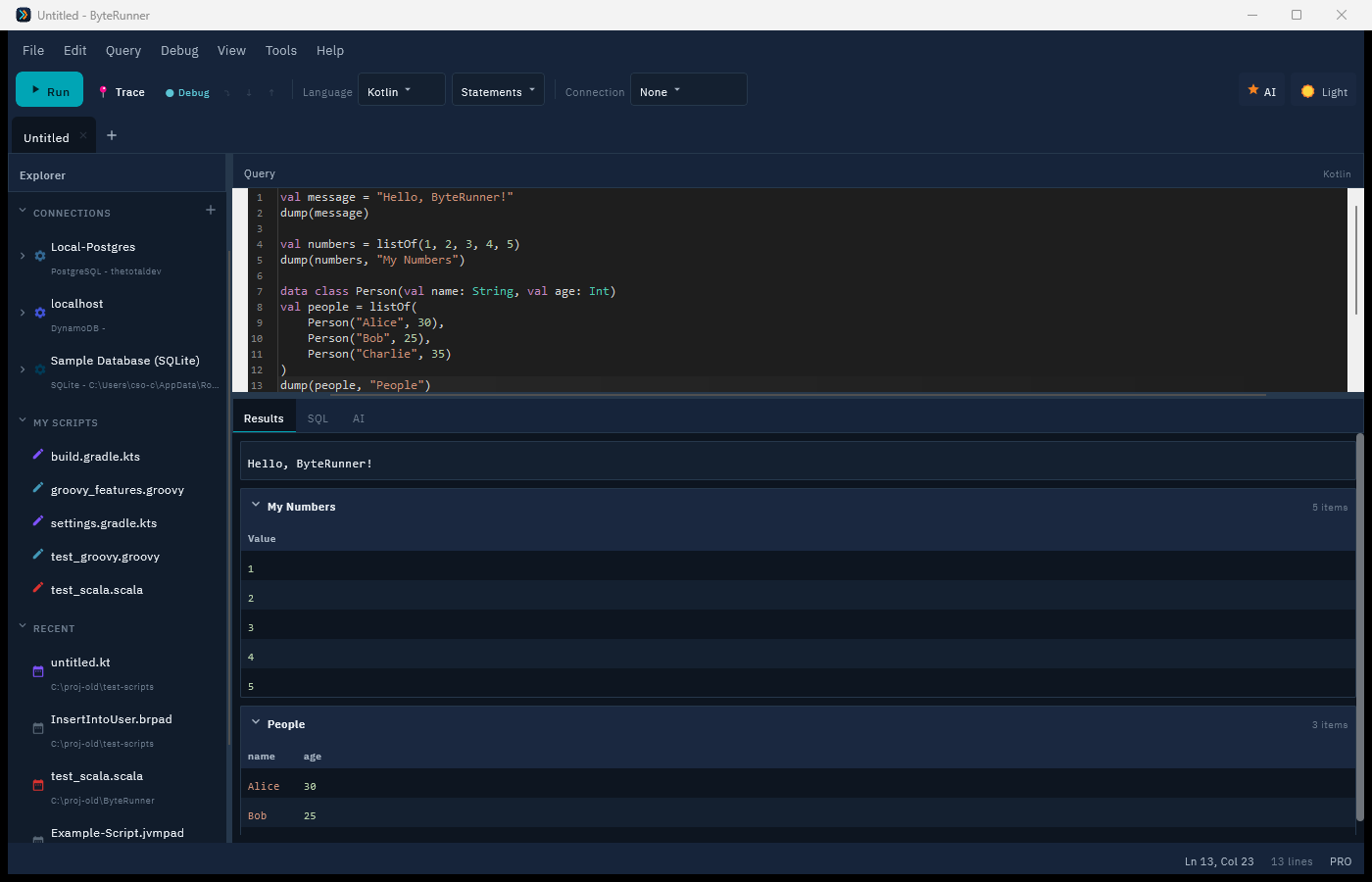Click the untitled.kt calendar icon
This screenshot has height=882, width=1372.
(38, 671)
